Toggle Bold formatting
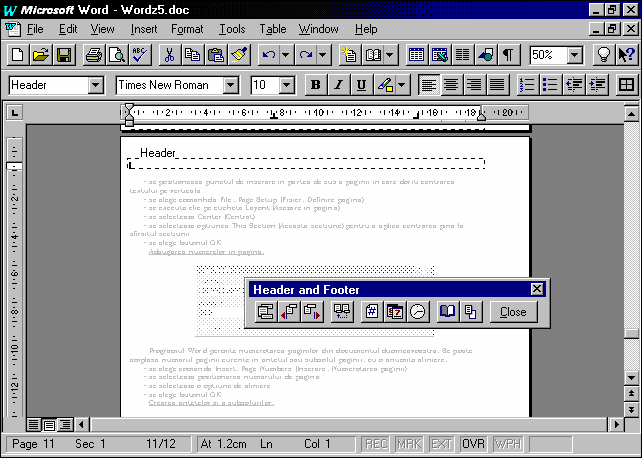642x458 pixels. click(x=316, y=85)
